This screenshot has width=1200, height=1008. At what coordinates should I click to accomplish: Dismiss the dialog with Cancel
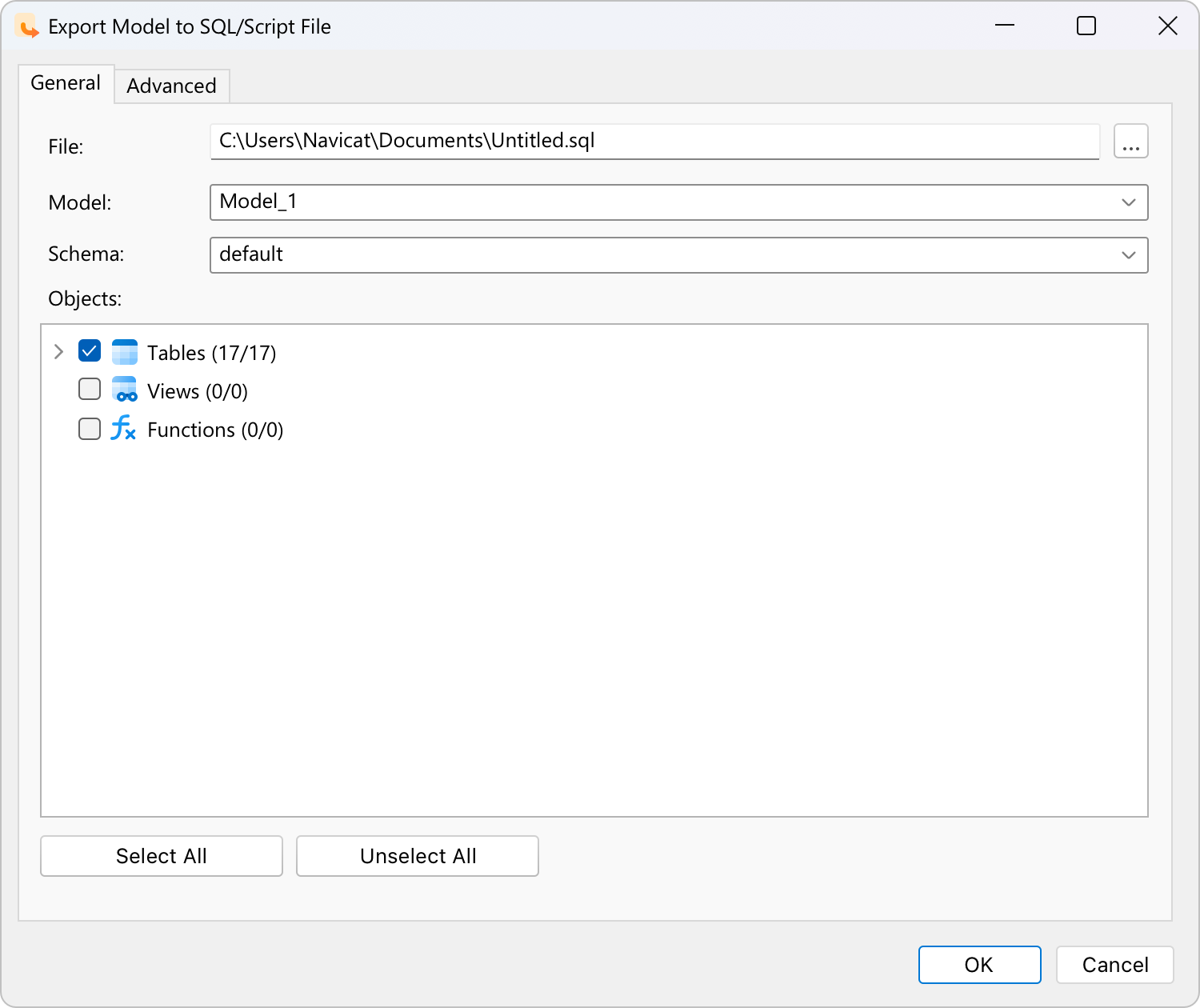[1114, 965]
